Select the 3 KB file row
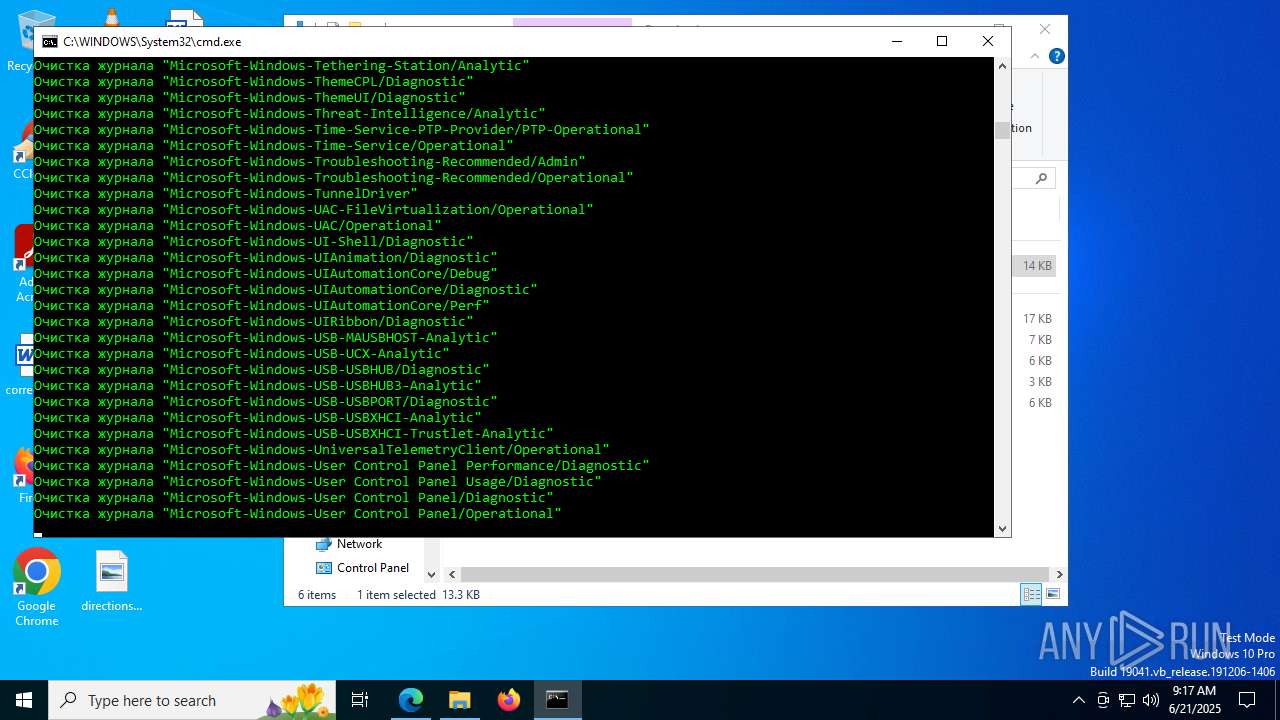This screenshot has height=720, width=1280. (x=1037, y=382)
